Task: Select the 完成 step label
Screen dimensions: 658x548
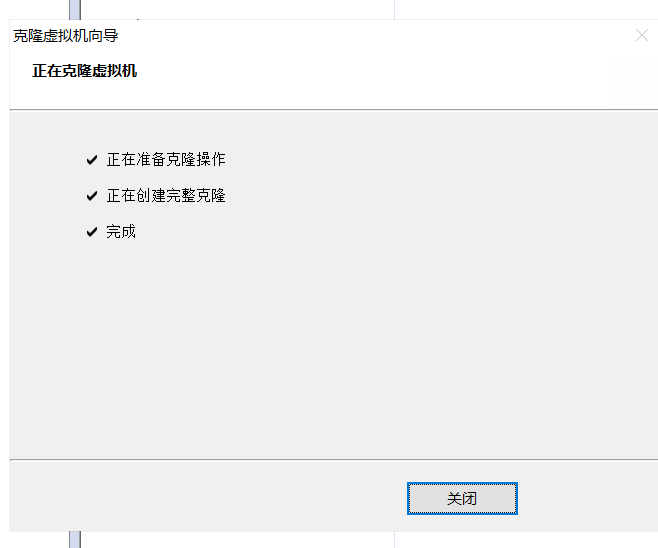Action: [121, 232]
